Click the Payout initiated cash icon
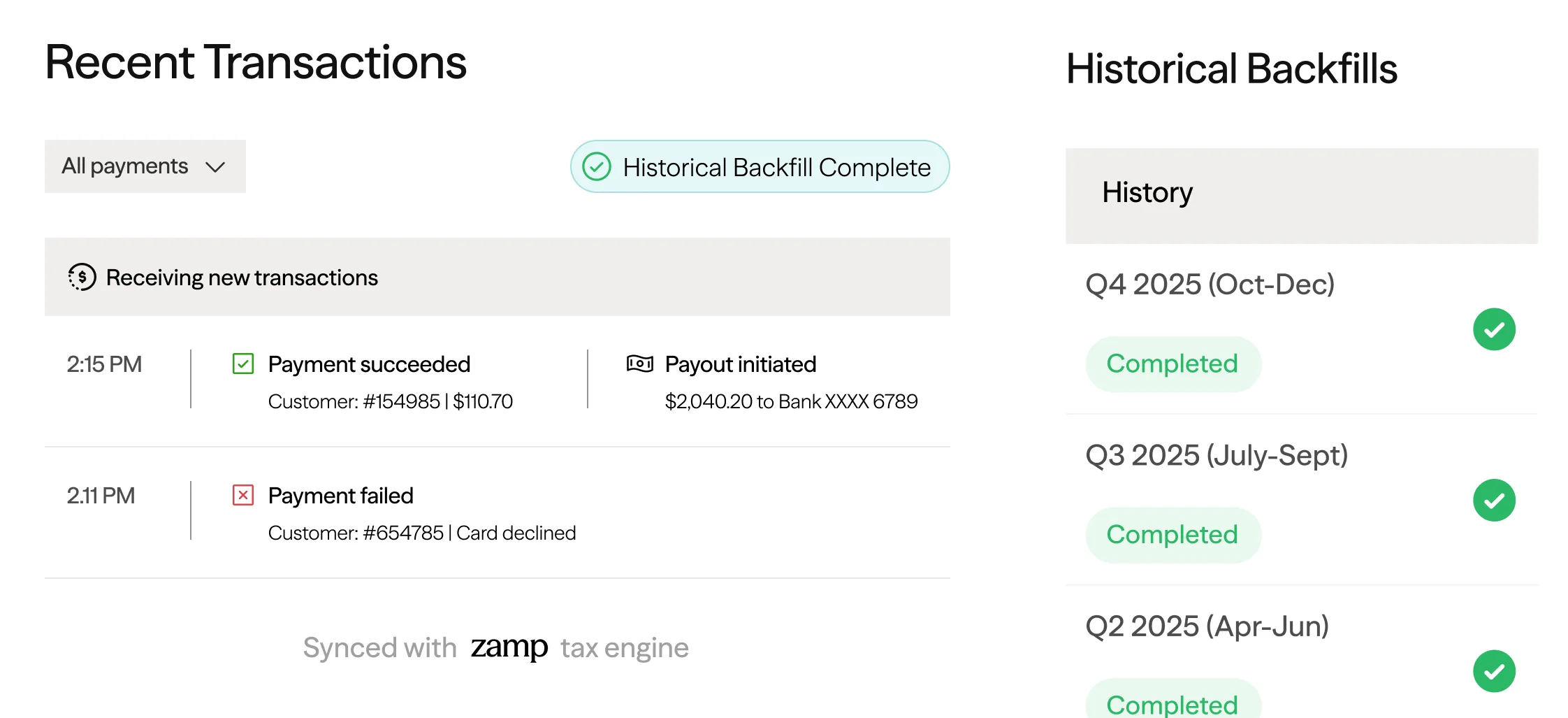Image resolution: width=1568 pixels, height=718 pixels. 639,364
